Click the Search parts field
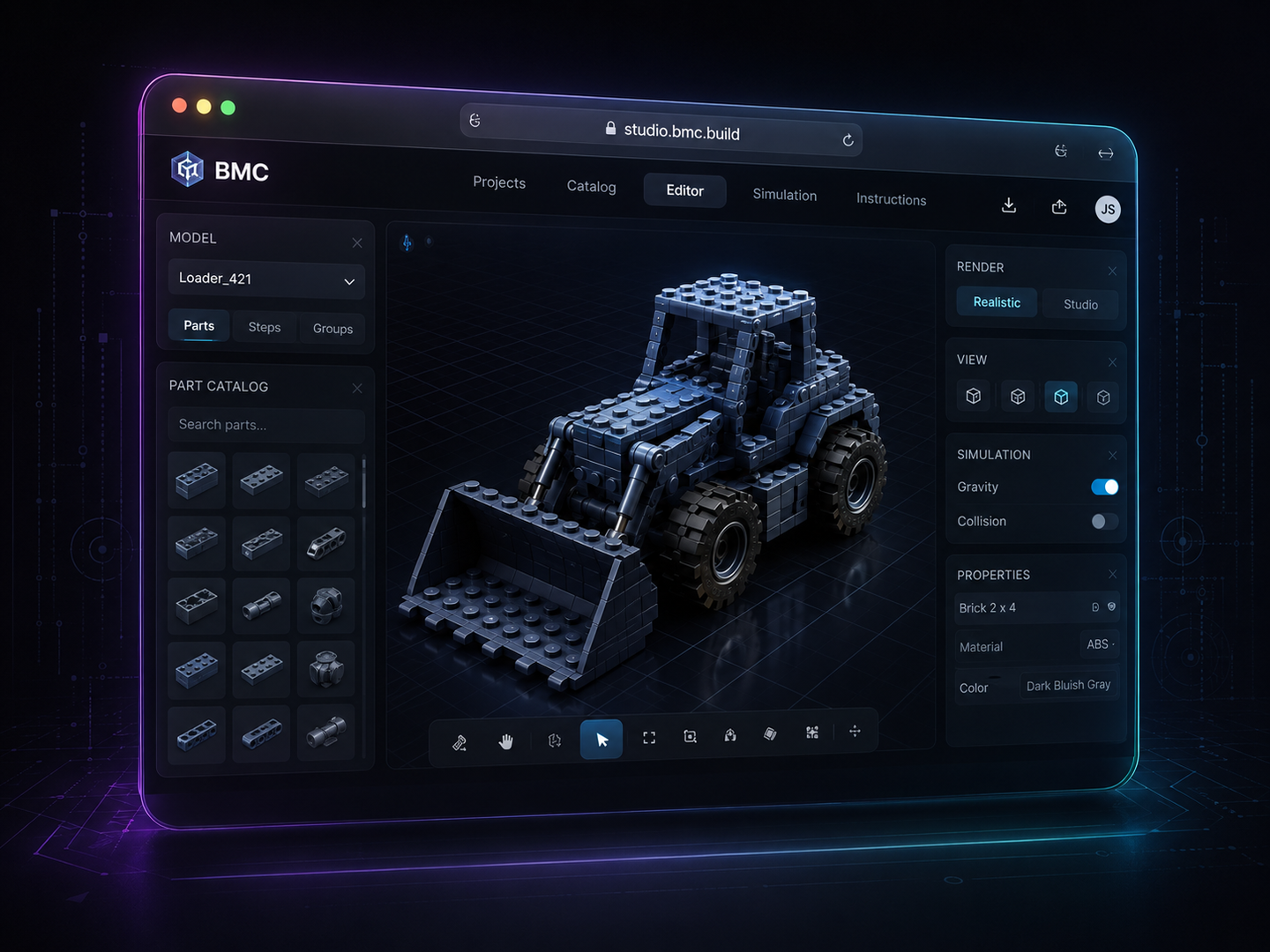 265,425
